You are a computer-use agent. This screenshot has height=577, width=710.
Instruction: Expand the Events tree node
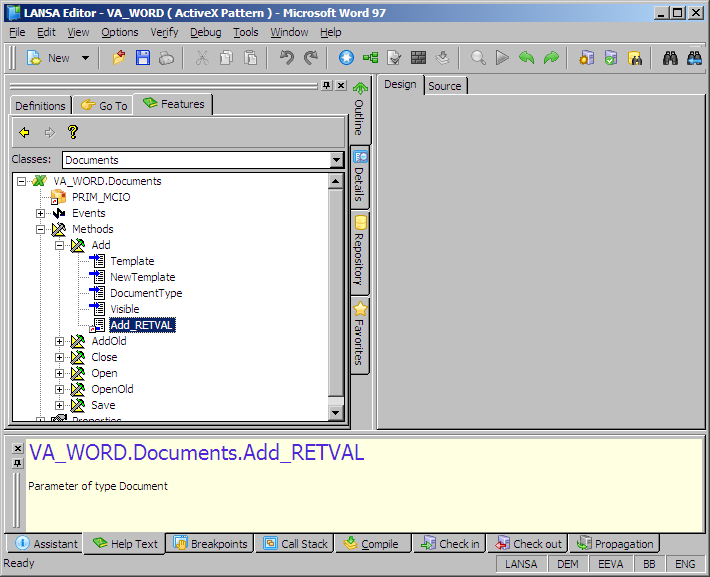(x=41, y=213)
